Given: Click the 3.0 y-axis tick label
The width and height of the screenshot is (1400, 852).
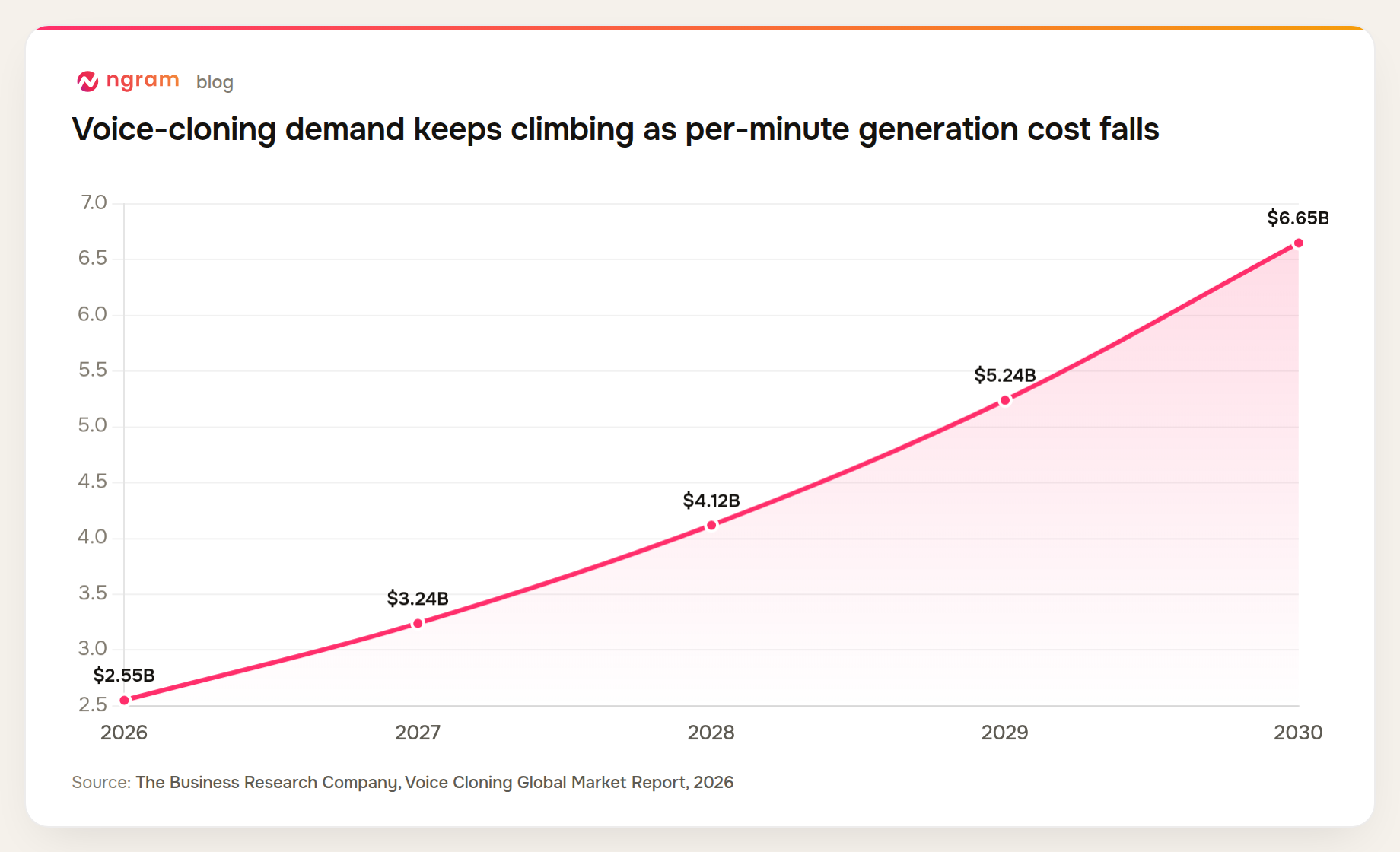Looking at the screenshot, I should pos(93,649).
